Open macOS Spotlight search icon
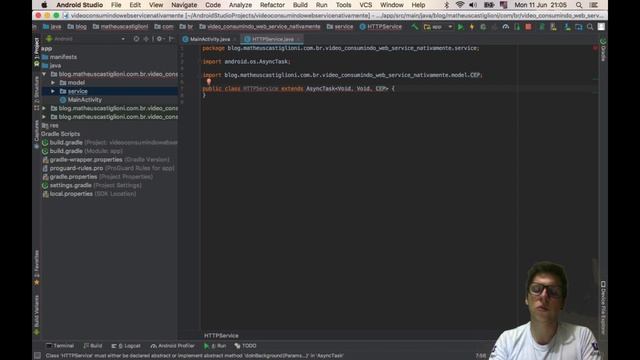Image resolution: width=640 pixels, height=360 pixels. [579, 5]
